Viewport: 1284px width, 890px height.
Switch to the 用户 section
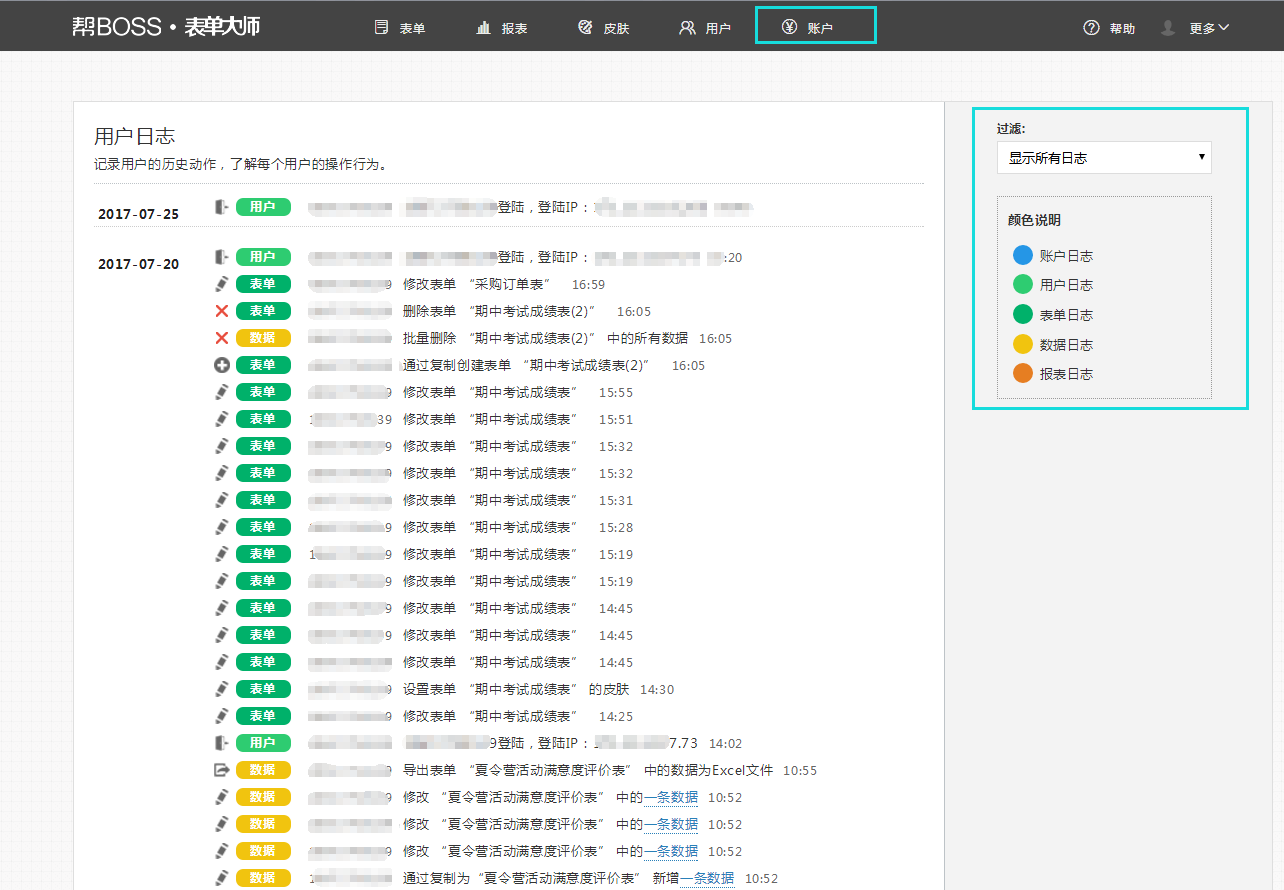tap(705, 28)
